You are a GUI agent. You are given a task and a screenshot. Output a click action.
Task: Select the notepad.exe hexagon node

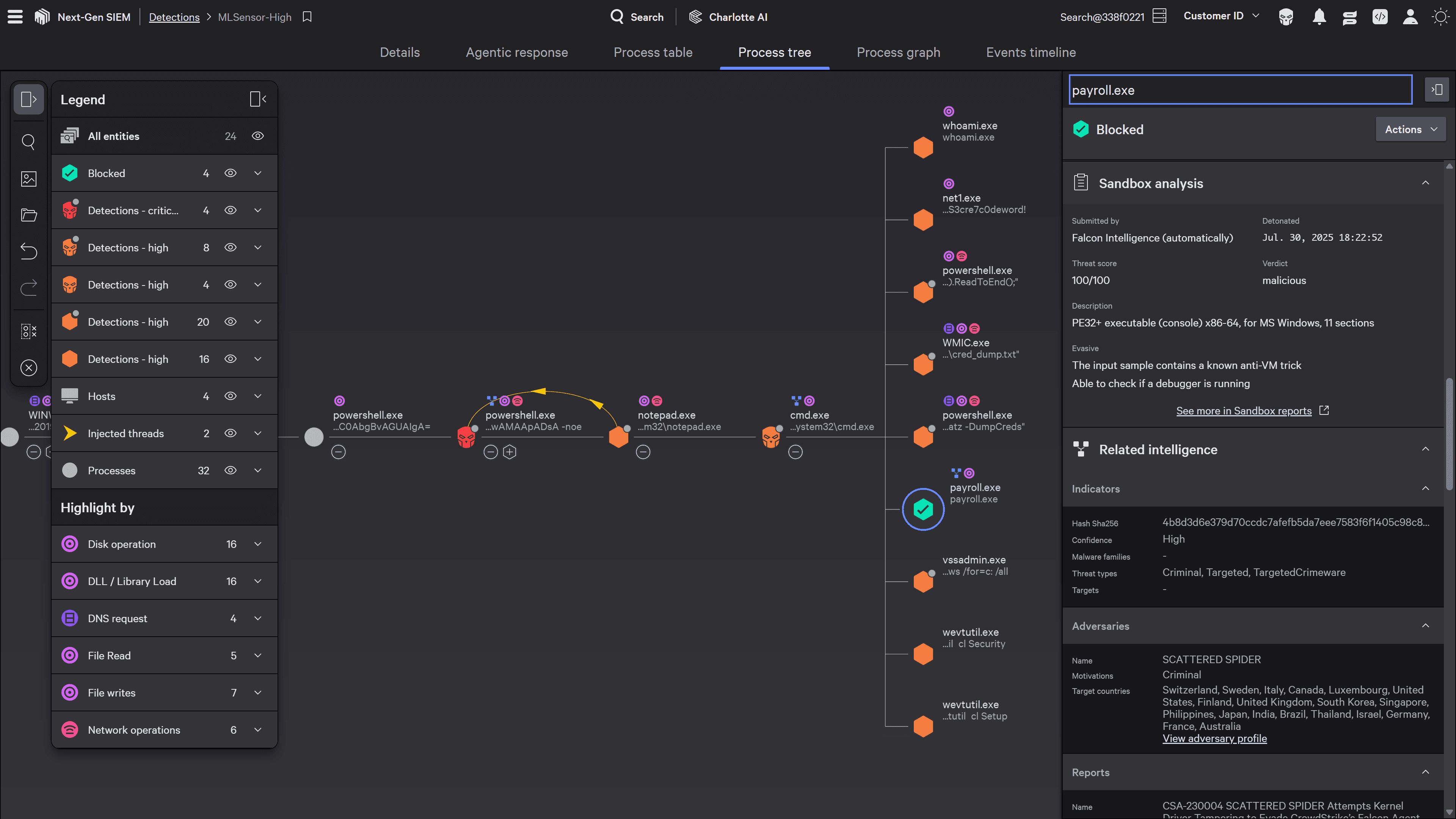(619, 437)
